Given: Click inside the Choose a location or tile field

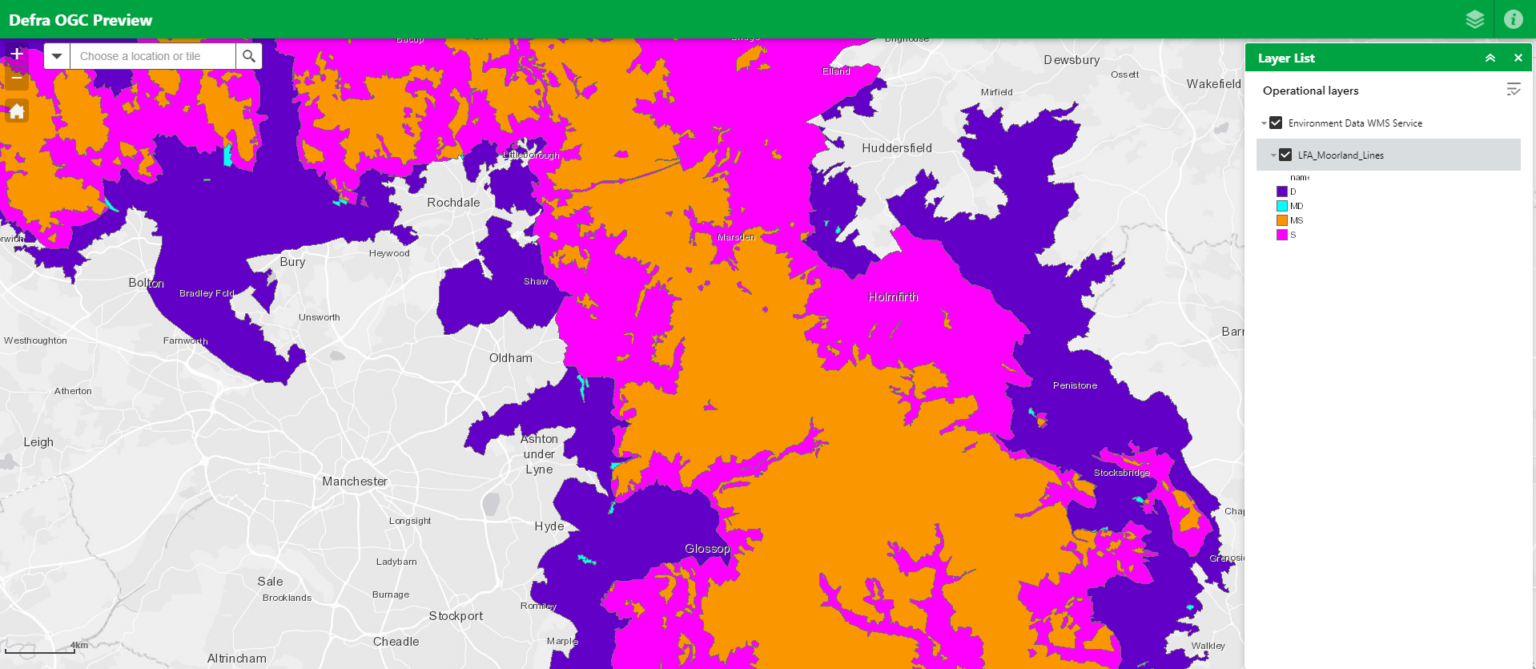Looking at the screenshot, I should 150,56.
